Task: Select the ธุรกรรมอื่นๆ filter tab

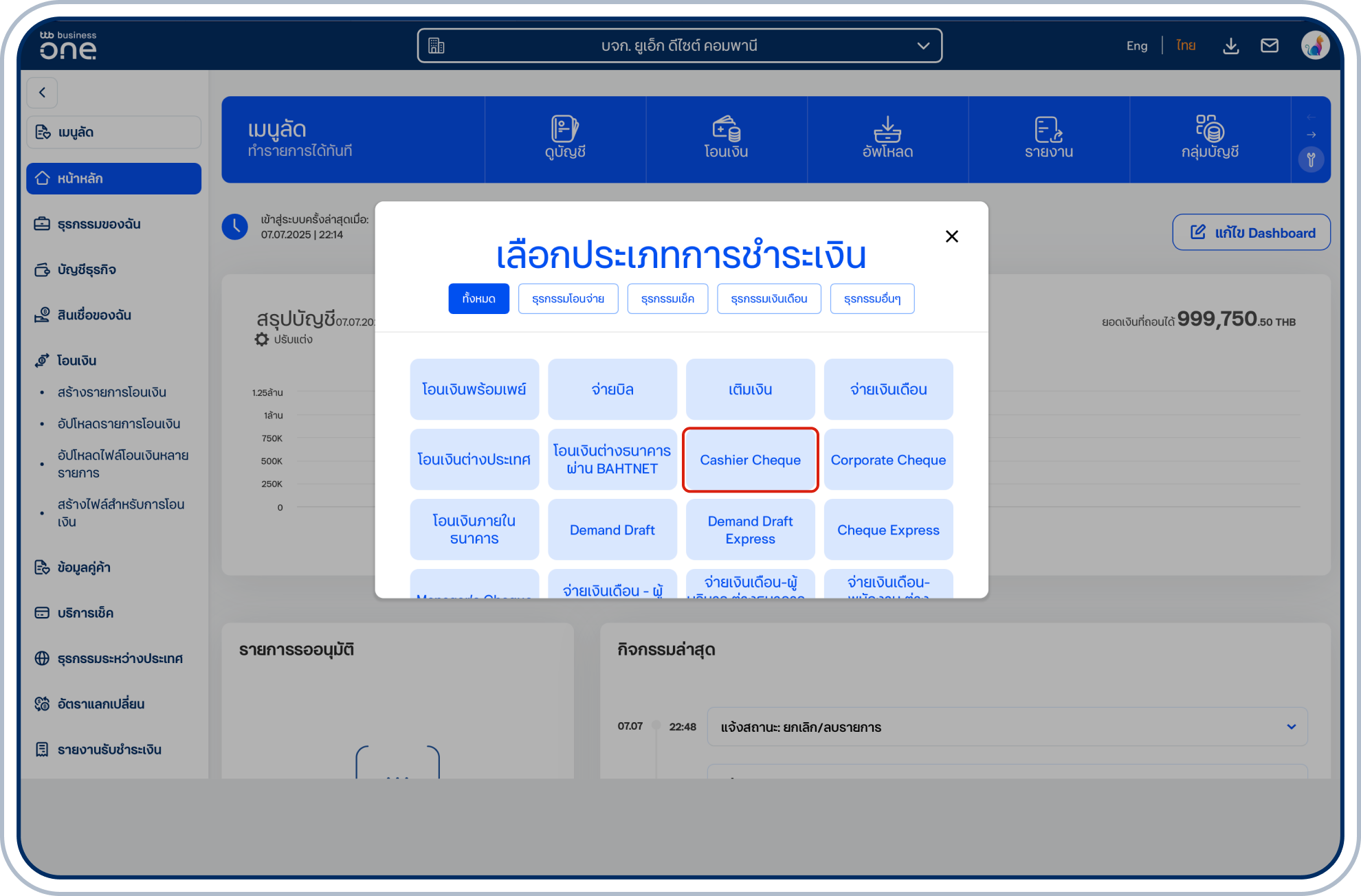Action: [872, 299]
